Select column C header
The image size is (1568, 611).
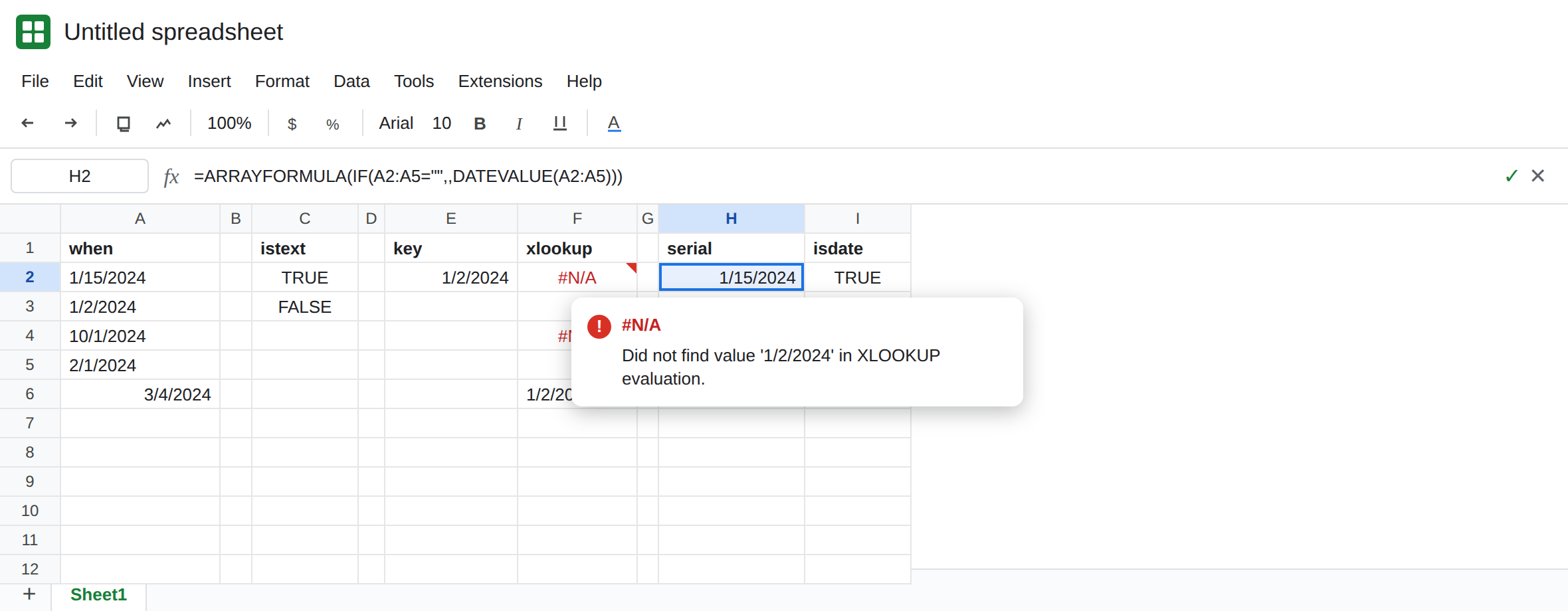305,218
